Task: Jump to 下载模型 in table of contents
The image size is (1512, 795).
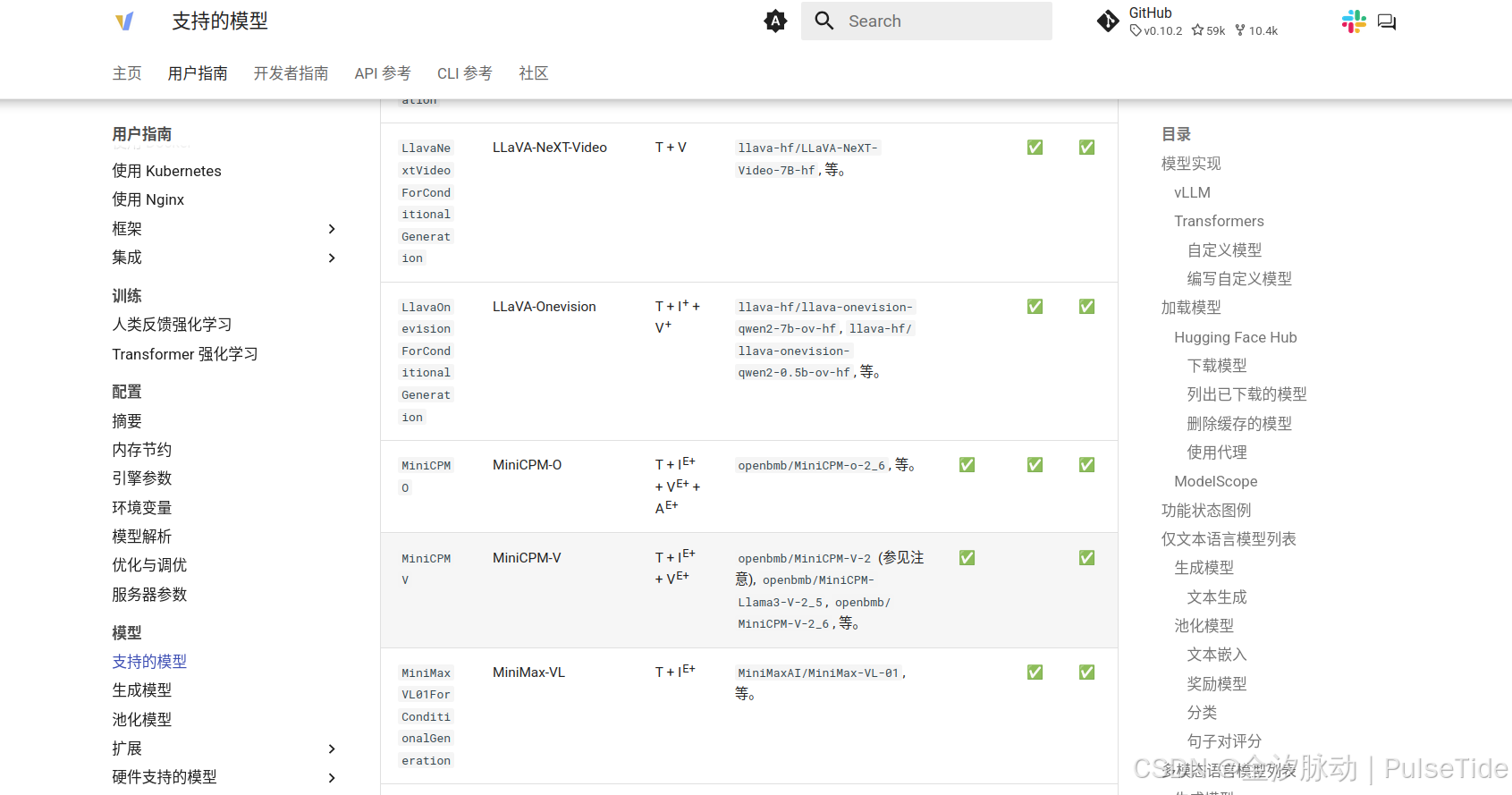Action: click(1217, 366)
